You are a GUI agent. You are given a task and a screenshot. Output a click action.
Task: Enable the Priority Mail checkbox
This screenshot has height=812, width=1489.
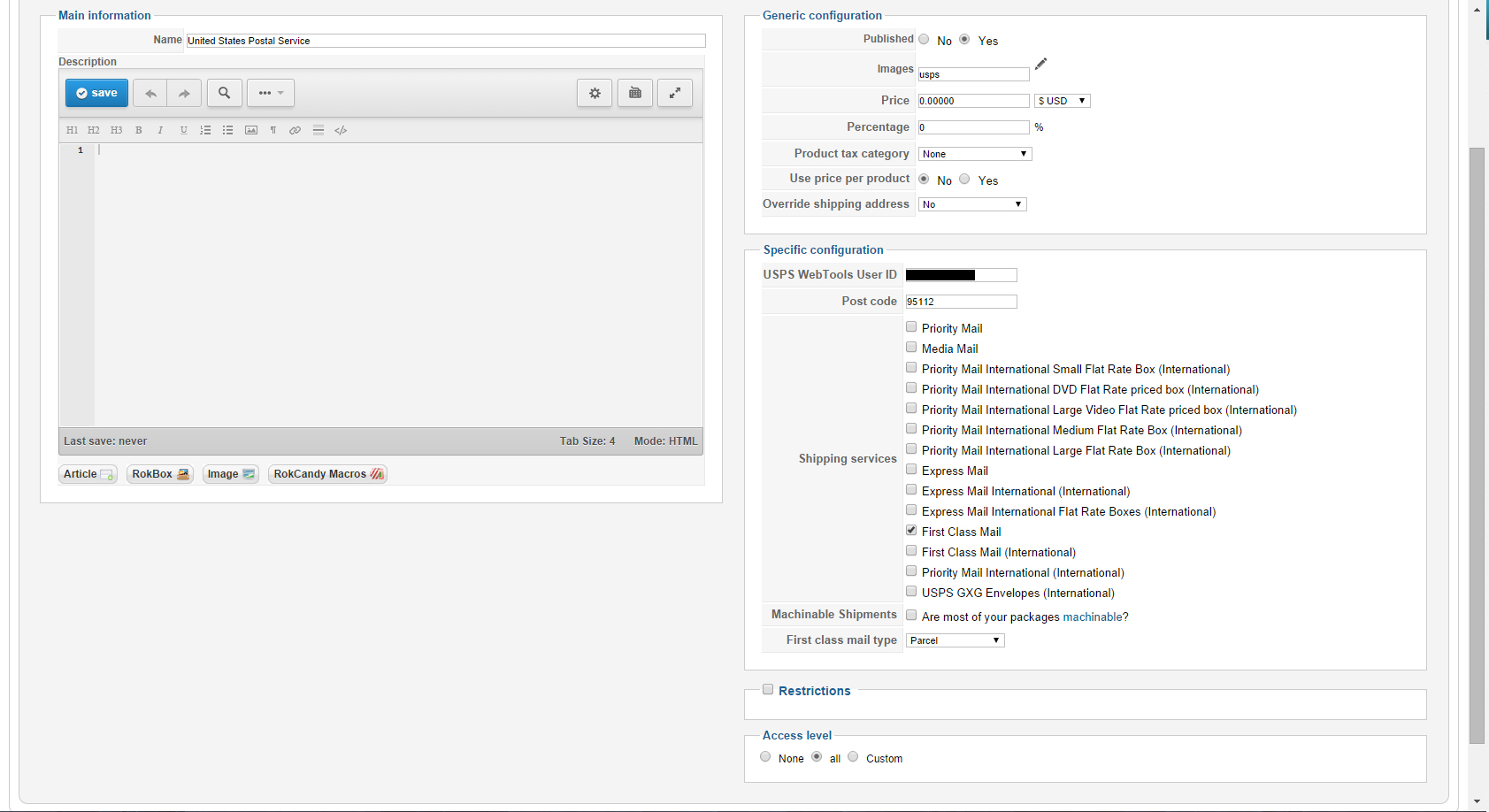coord(911,326)
